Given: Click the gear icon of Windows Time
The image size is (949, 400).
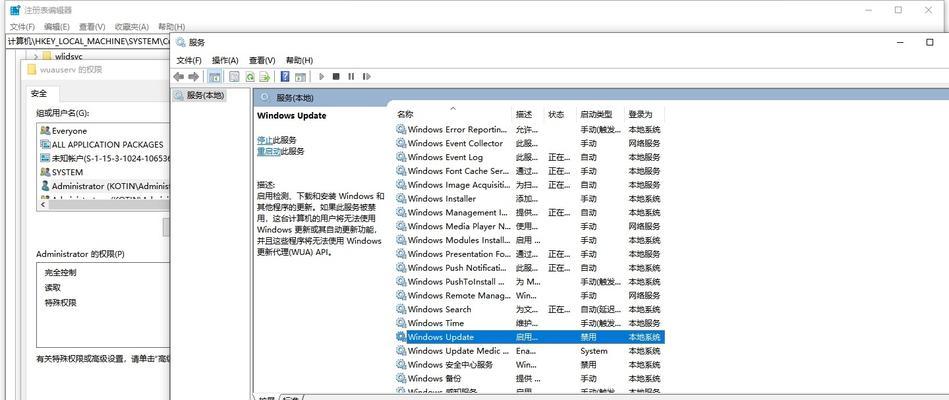Looking at the screenshot, I should (401, 323).
